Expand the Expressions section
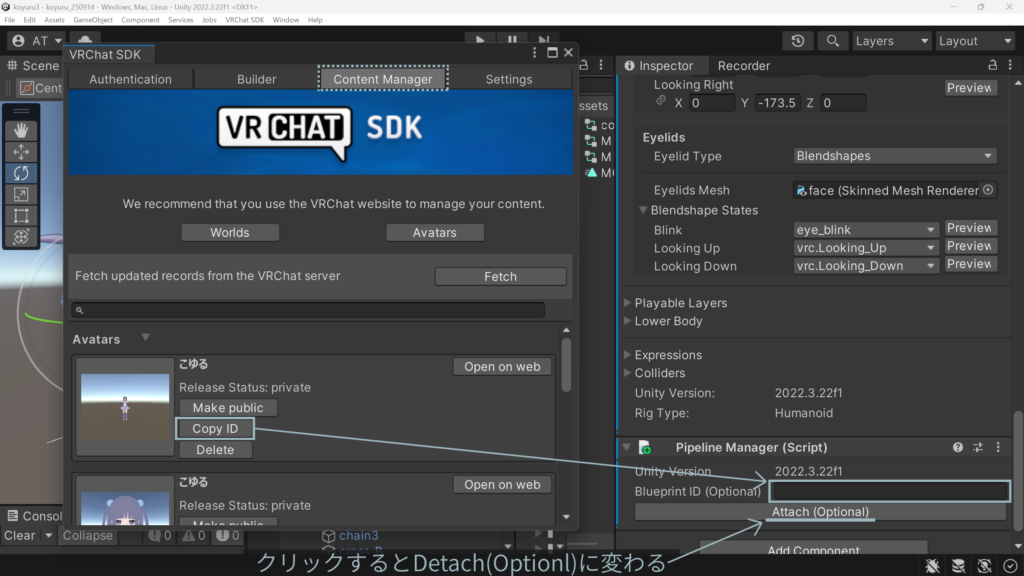Viewport: 1024px width, 576px height. click(x=627, y=355)
